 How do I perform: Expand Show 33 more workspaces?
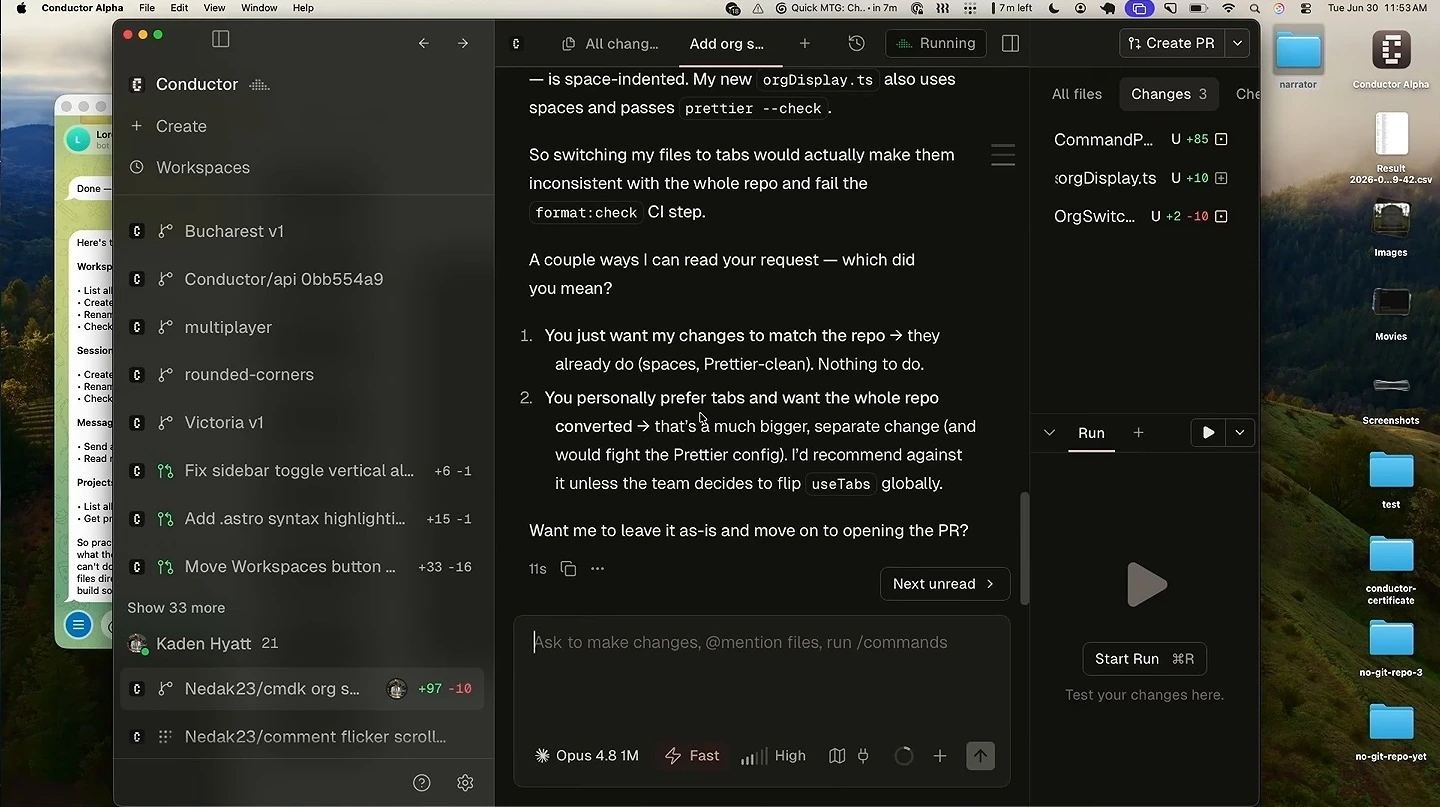tap(176, 608)
